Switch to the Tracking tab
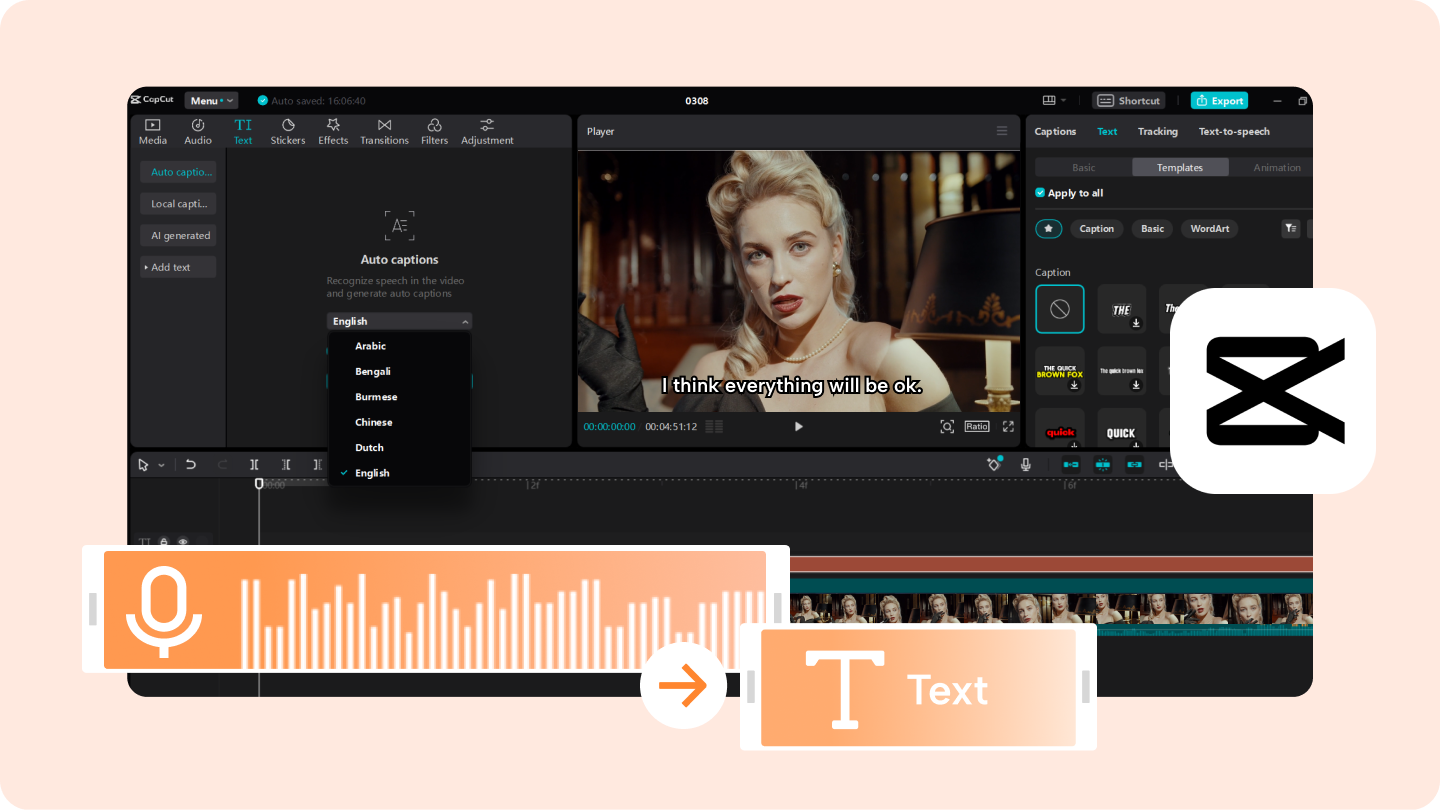 1157,132
